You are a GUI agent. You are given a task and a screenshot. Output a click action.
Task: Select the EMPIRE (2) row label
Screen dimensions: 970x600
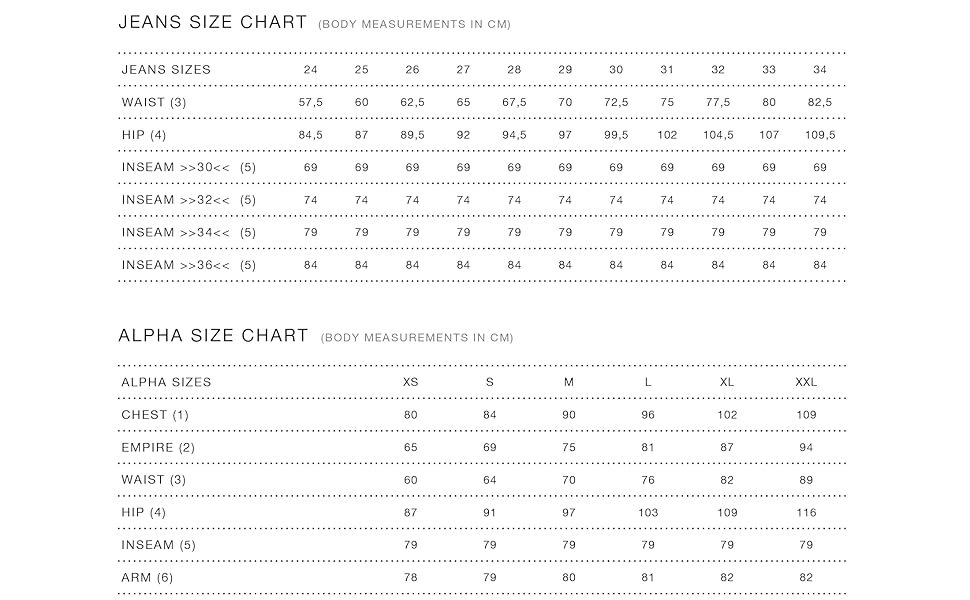pos(158,447)
